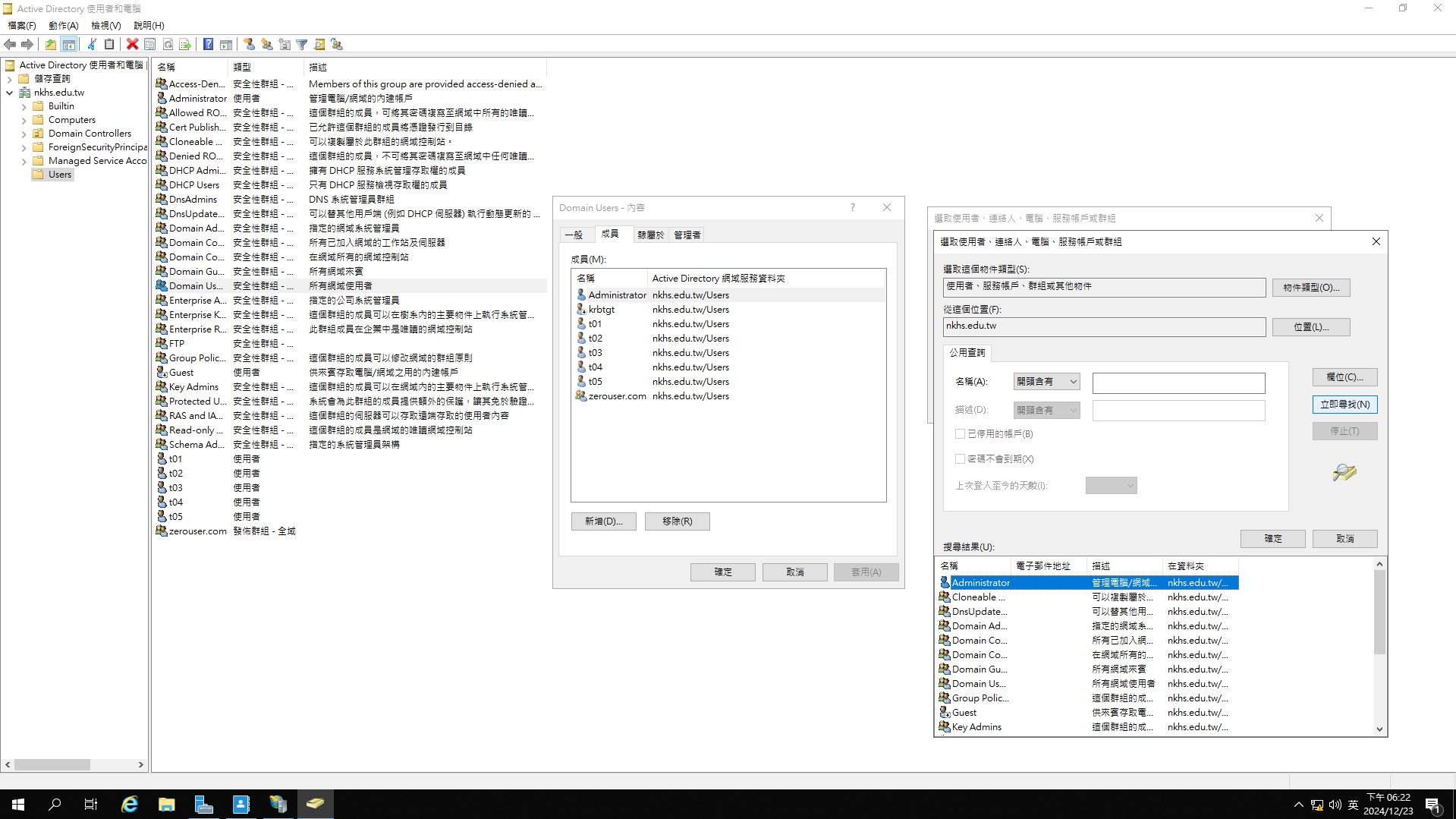The width and height of the screenshot is (1456, 819).
Task: Switch to the 管理者 tab in Domain Users
Action: pyautogui.click(x=687, y=235)
